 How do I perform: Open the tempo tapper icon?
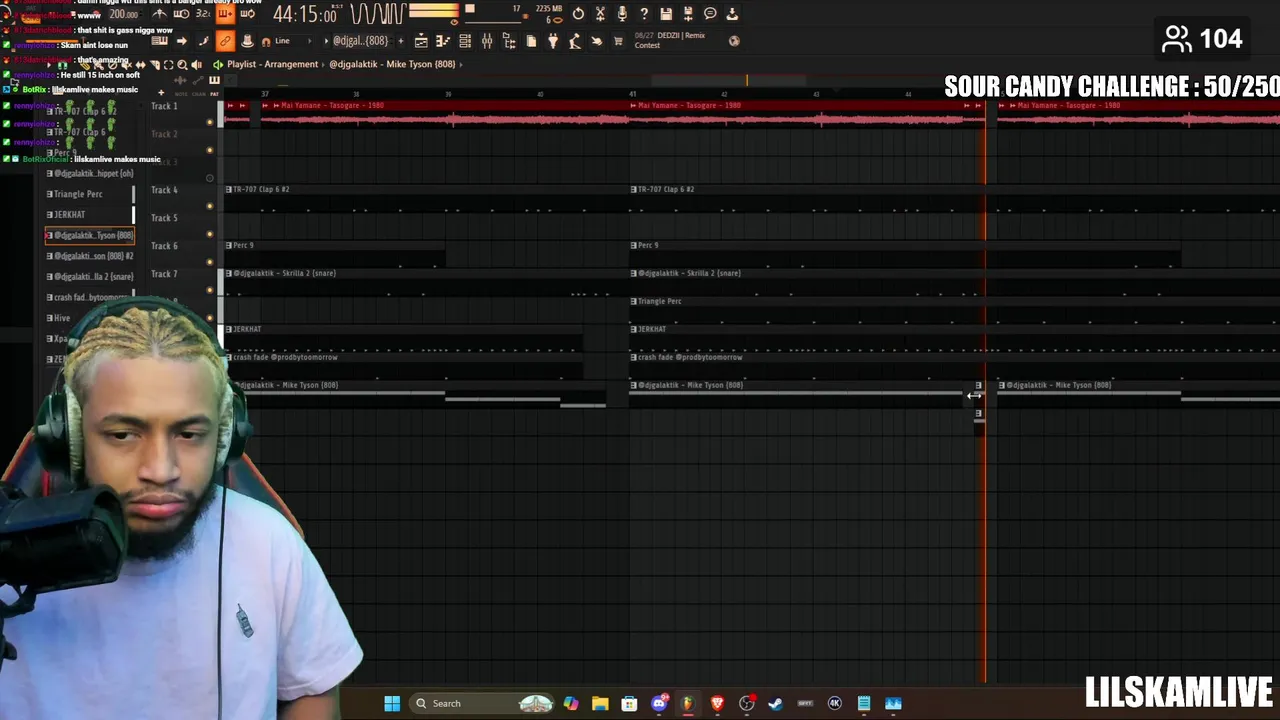[x=575, y=41]
